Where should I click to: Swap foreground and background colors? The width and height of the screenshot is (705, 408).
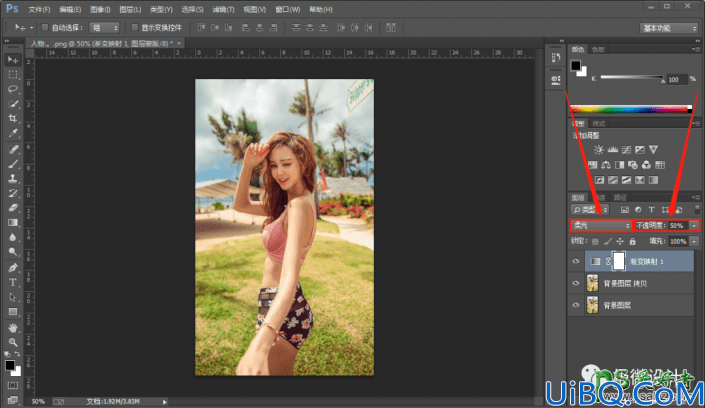(x=17, y=354)
